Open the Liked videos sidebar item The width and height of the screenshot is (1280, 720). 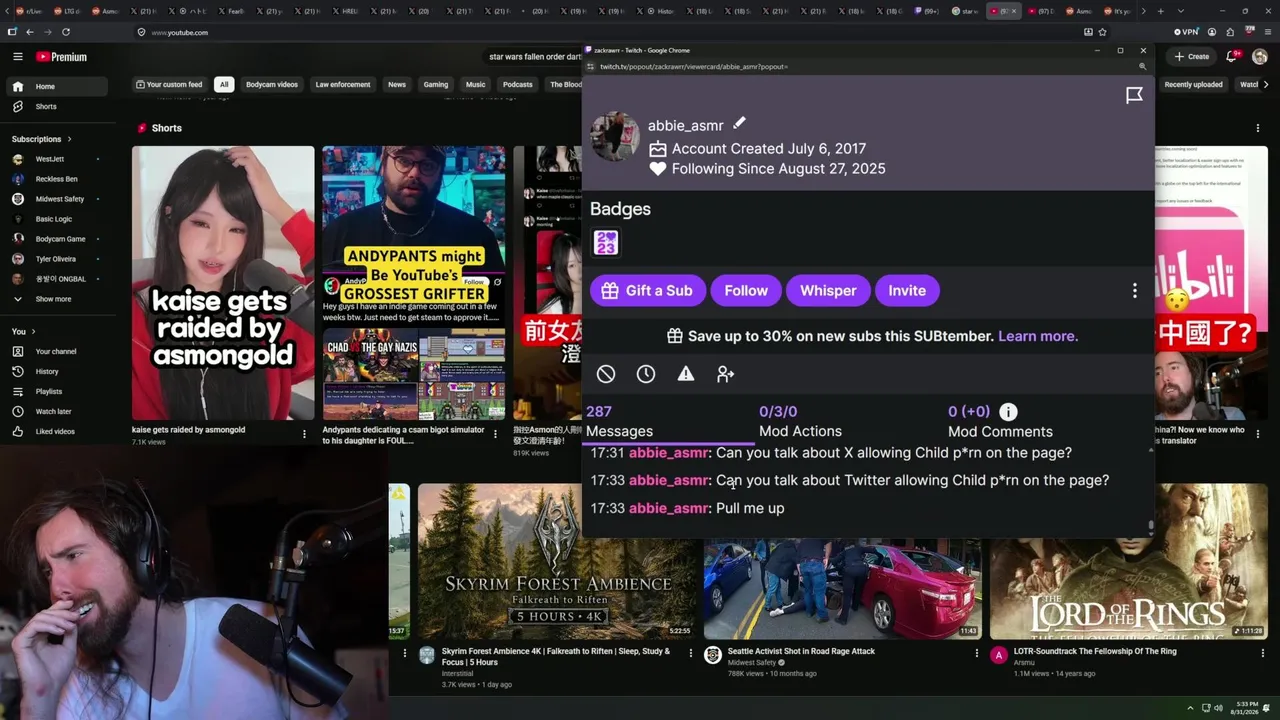click(x=59, y=432)
